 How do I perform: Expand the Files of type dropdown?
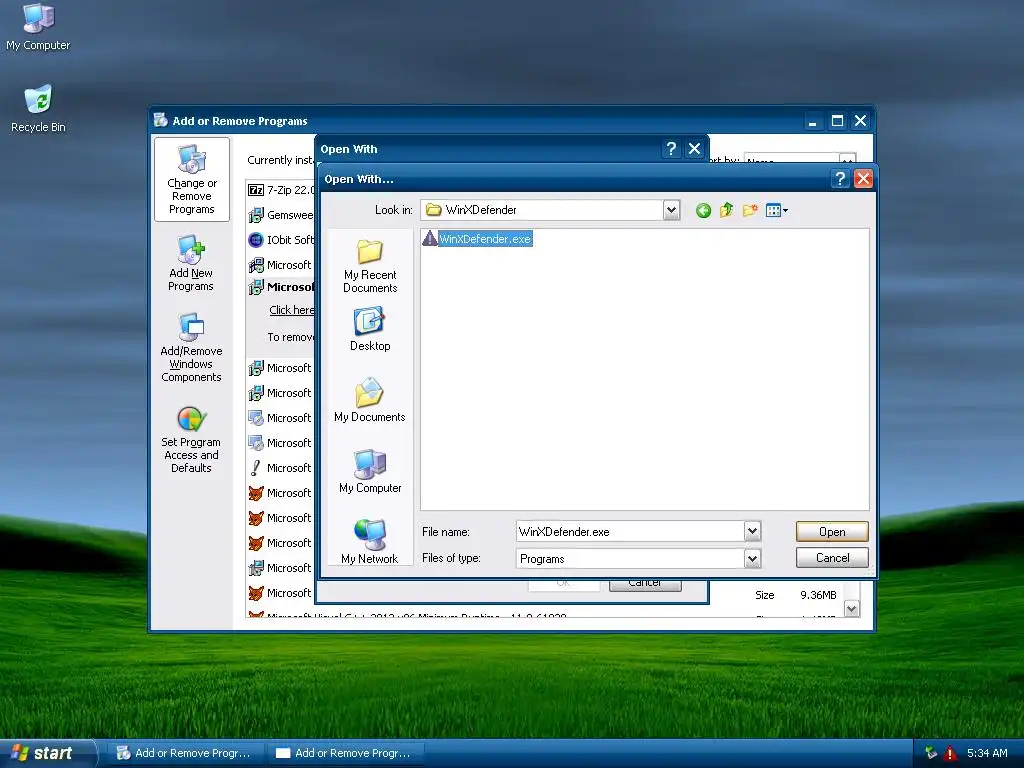[x=752, y=558]
